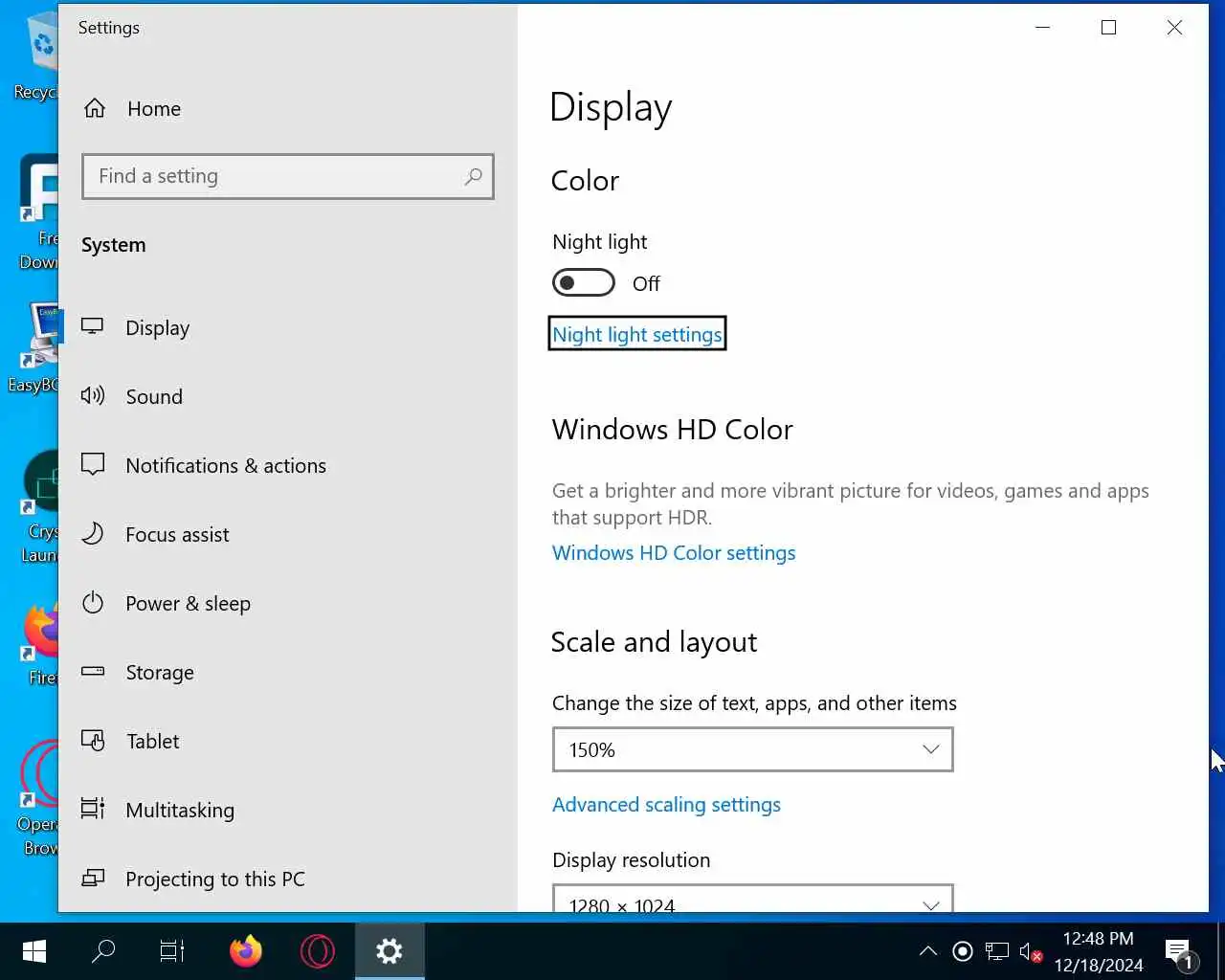The width and height of the screenshot is (1225, 980).
Task: Click the Projecting to this PC icon
Action: coord(93,879)
